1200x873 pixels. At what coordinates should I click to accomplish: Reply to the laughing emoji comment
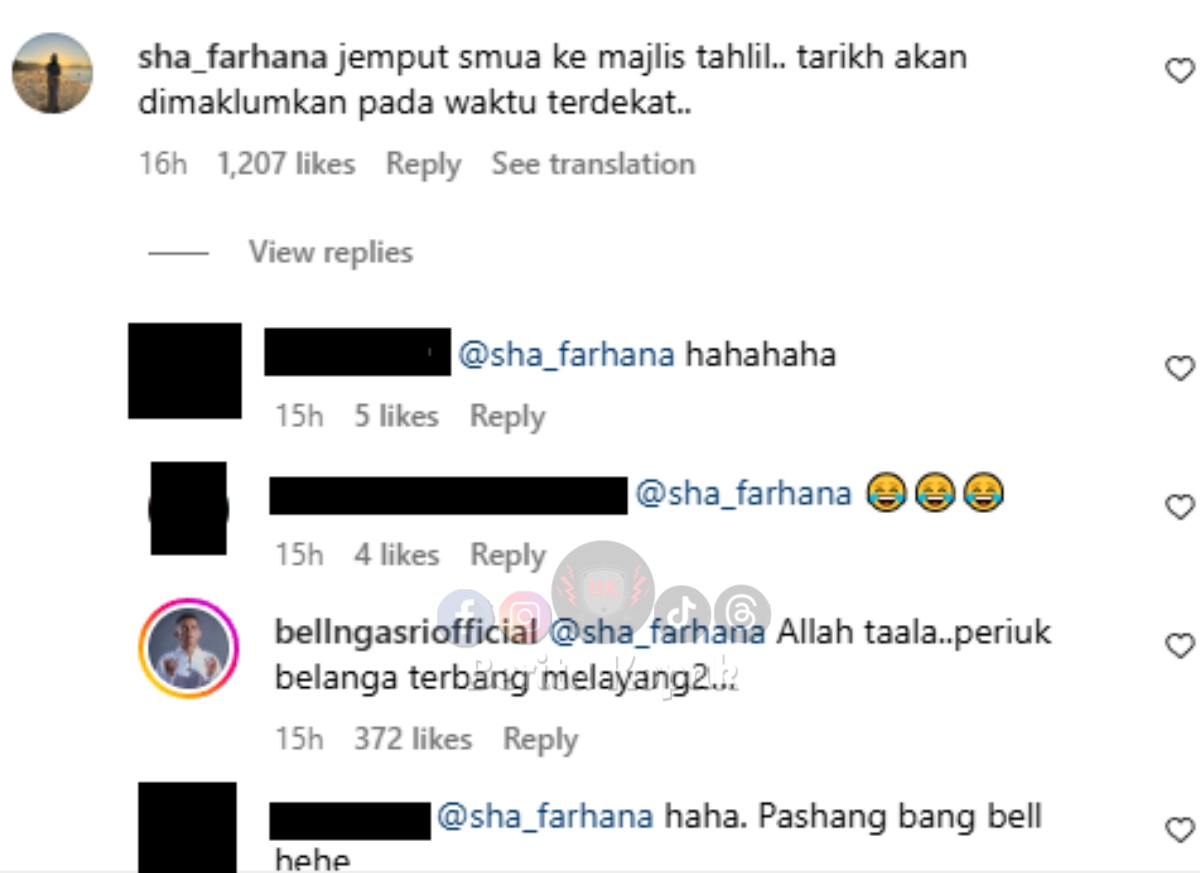point(508,555)
